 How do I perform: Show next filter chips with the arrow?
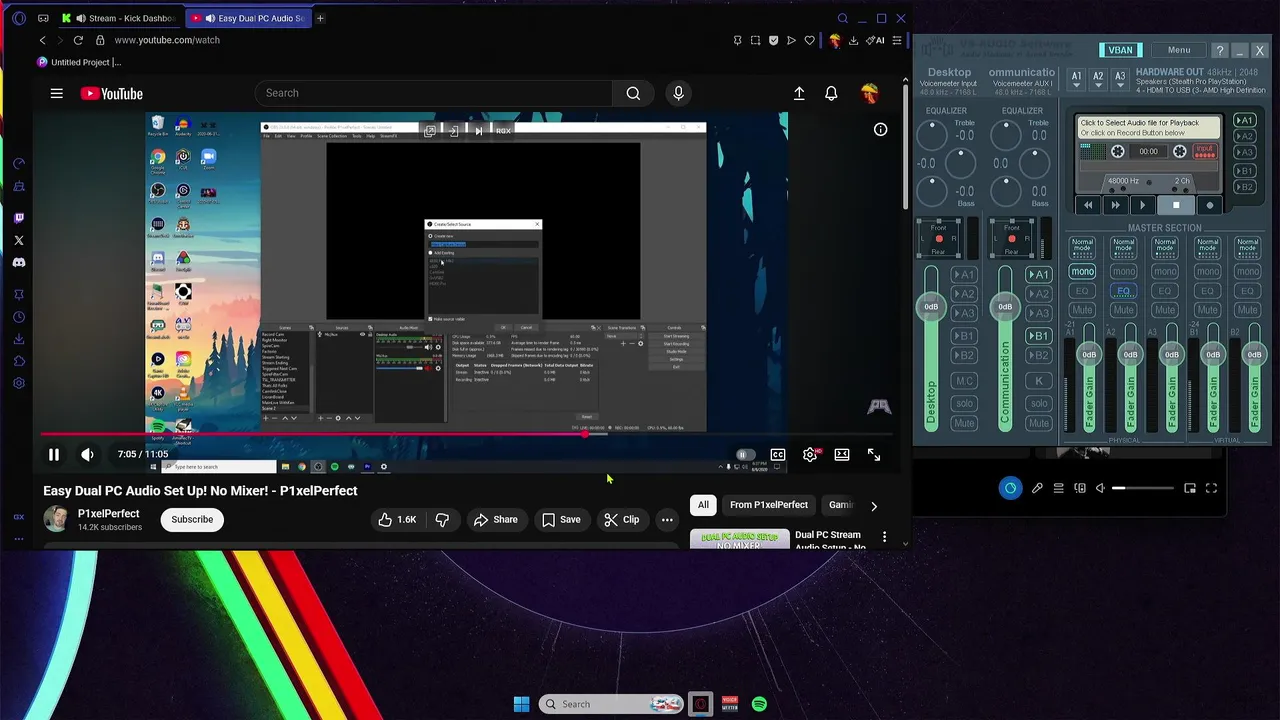pos(874,506)
